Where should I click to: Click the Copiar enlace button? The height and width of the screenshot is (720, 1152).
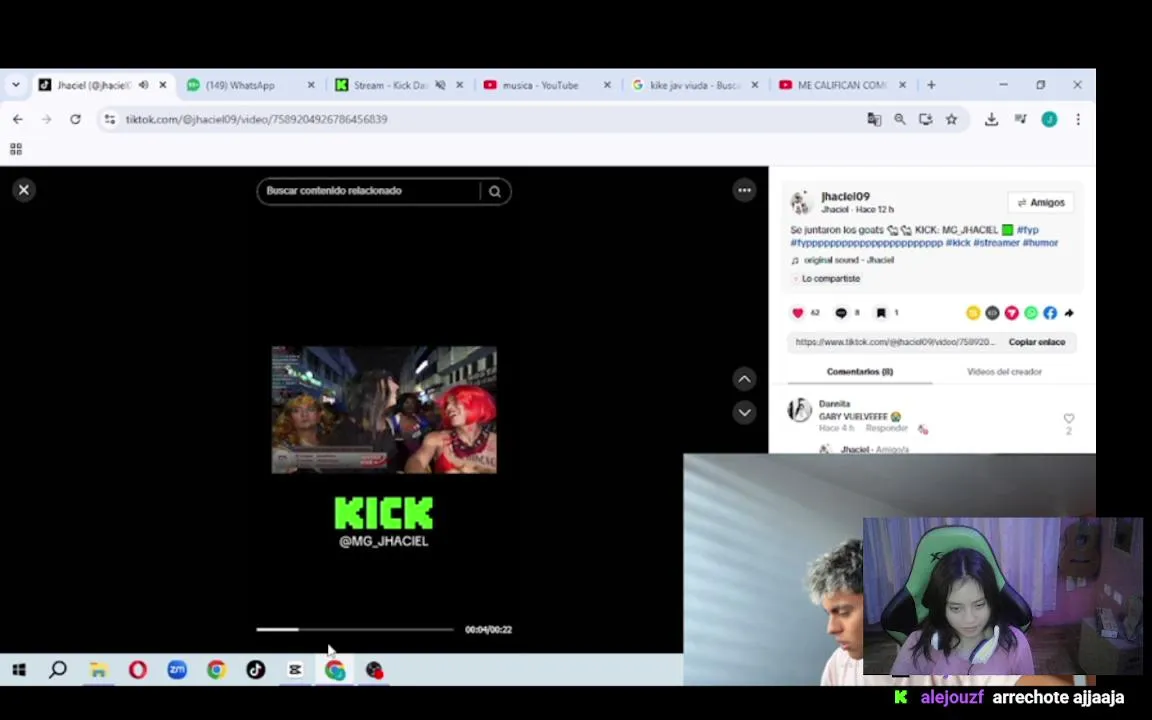(1037, 342)
